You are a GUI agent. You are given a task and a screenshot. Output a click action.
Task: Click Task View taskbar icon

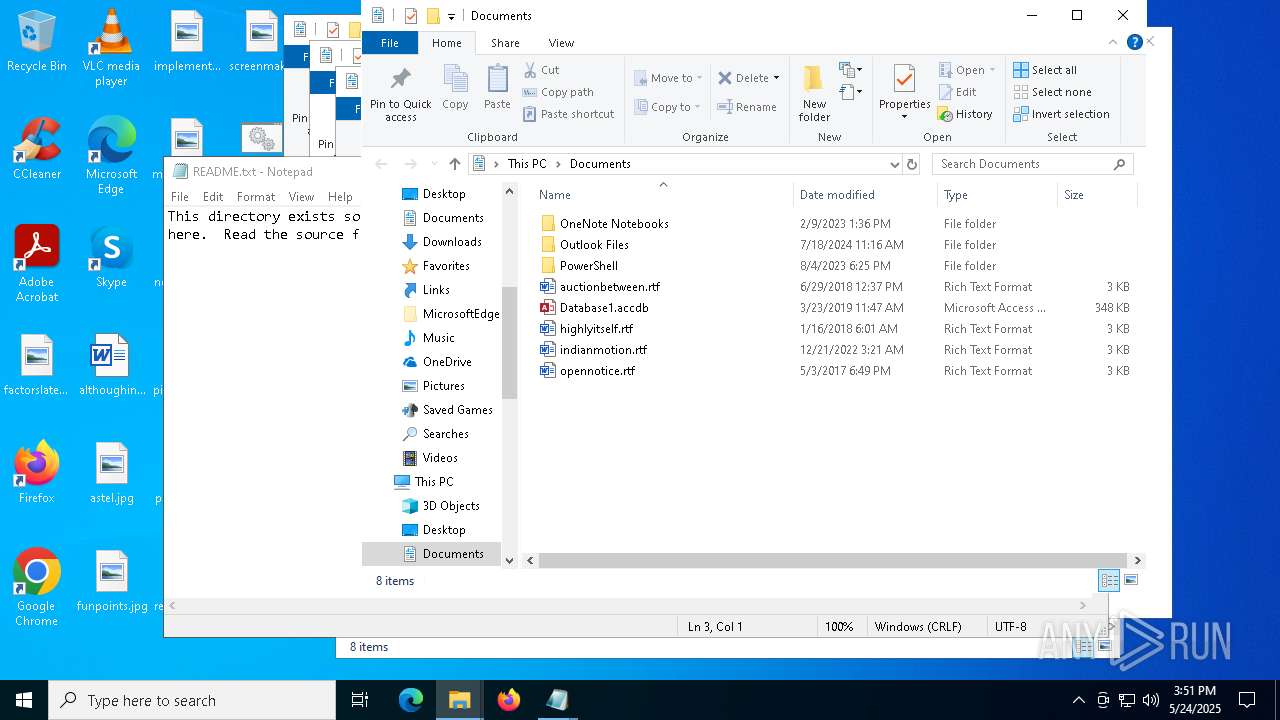[360, 700]
